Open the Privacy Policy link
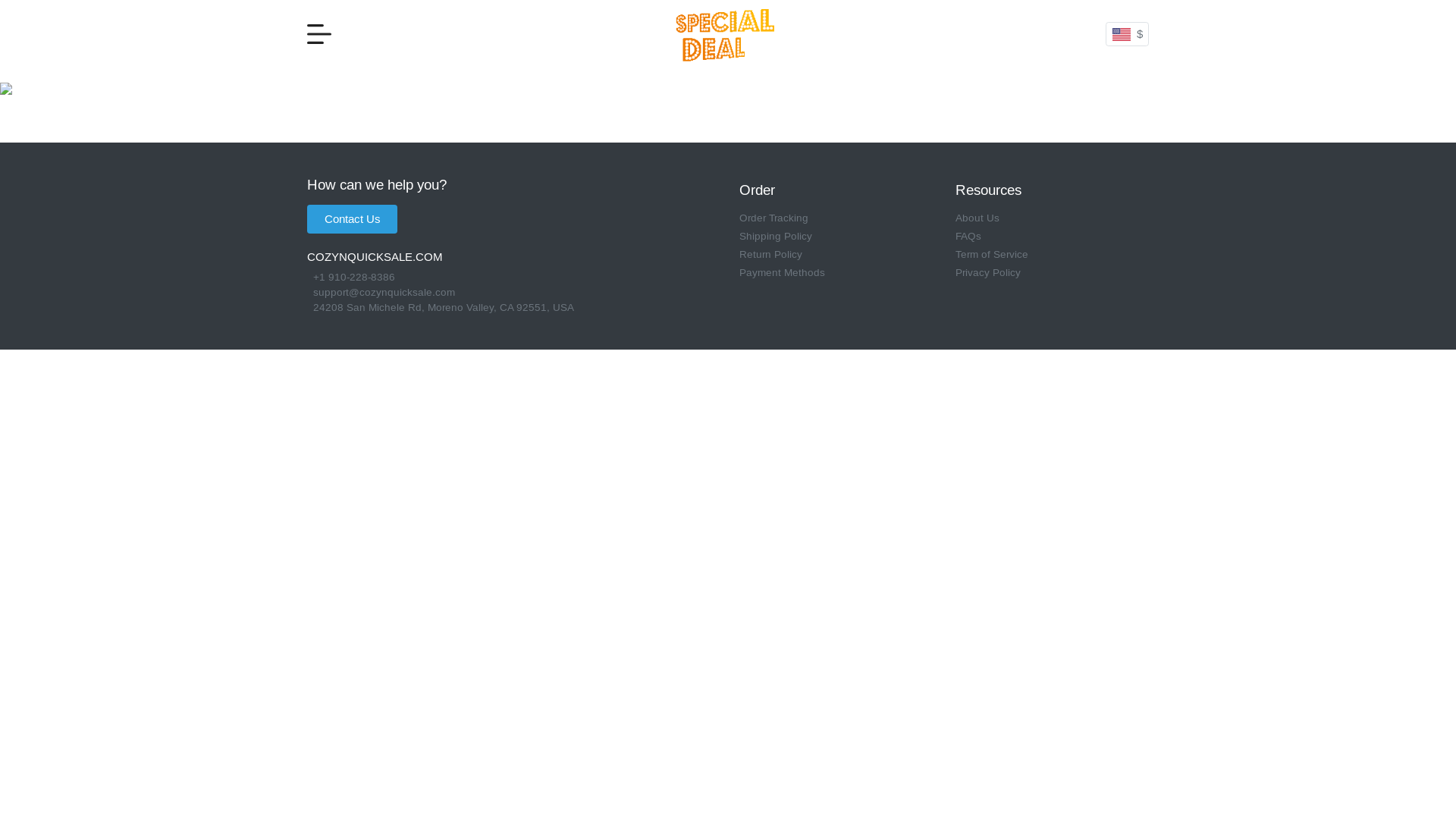The image size is (1456, 819). click(x=988, y=273)
